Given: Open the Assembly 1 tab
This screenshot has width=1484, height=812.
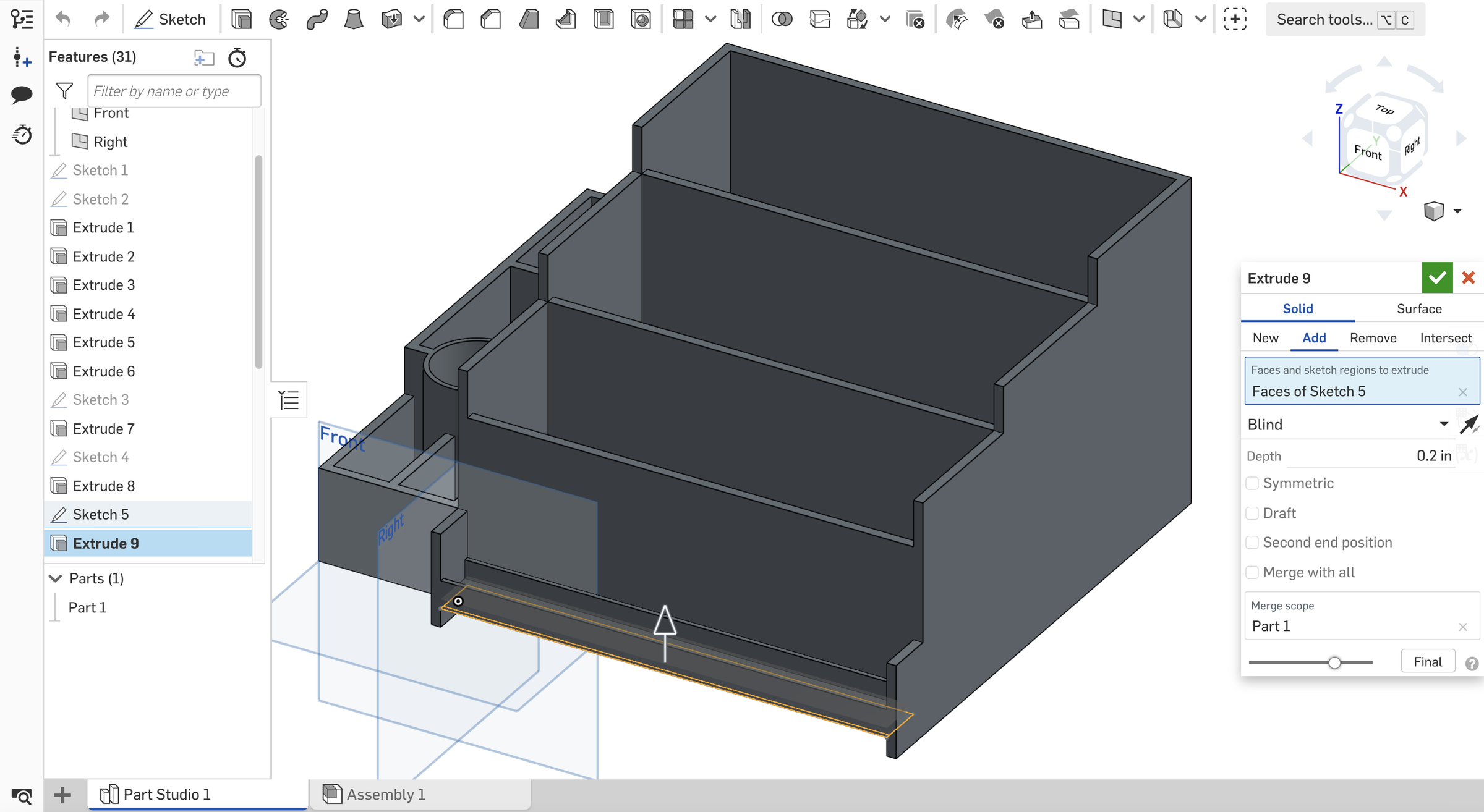Looking at the screenshot, I should [x=386, y=794].
